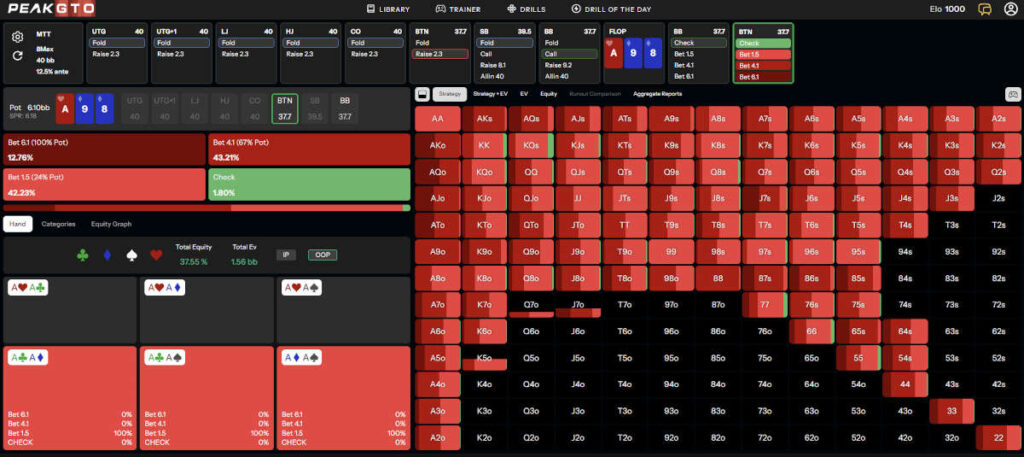Click the Ace clubs Ace diamonds combo card

pyautogui.click(x=70, y=398)
